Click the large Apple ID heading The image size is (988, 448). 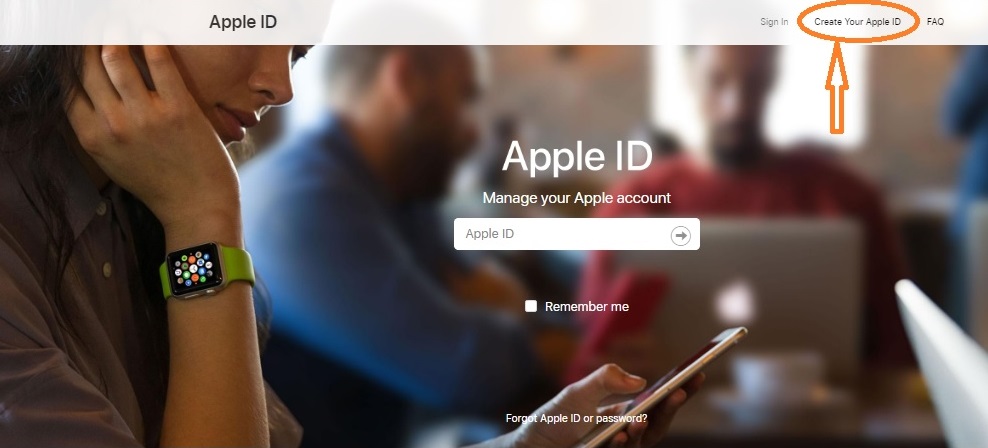coord(577,157)
